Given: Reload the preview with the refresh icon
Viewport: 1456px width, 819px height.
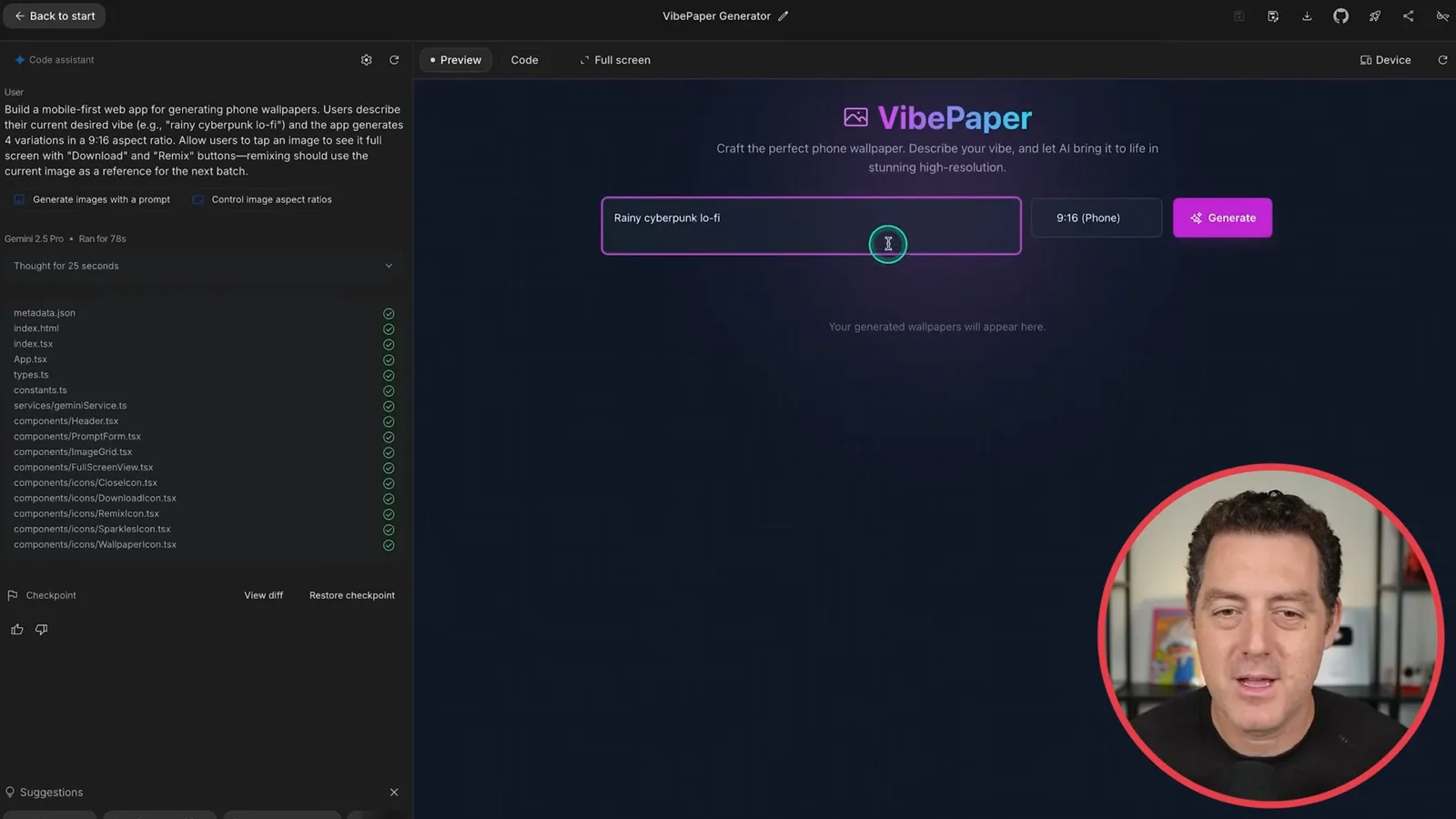Looking at the screenshot, I should [1442, 60].
